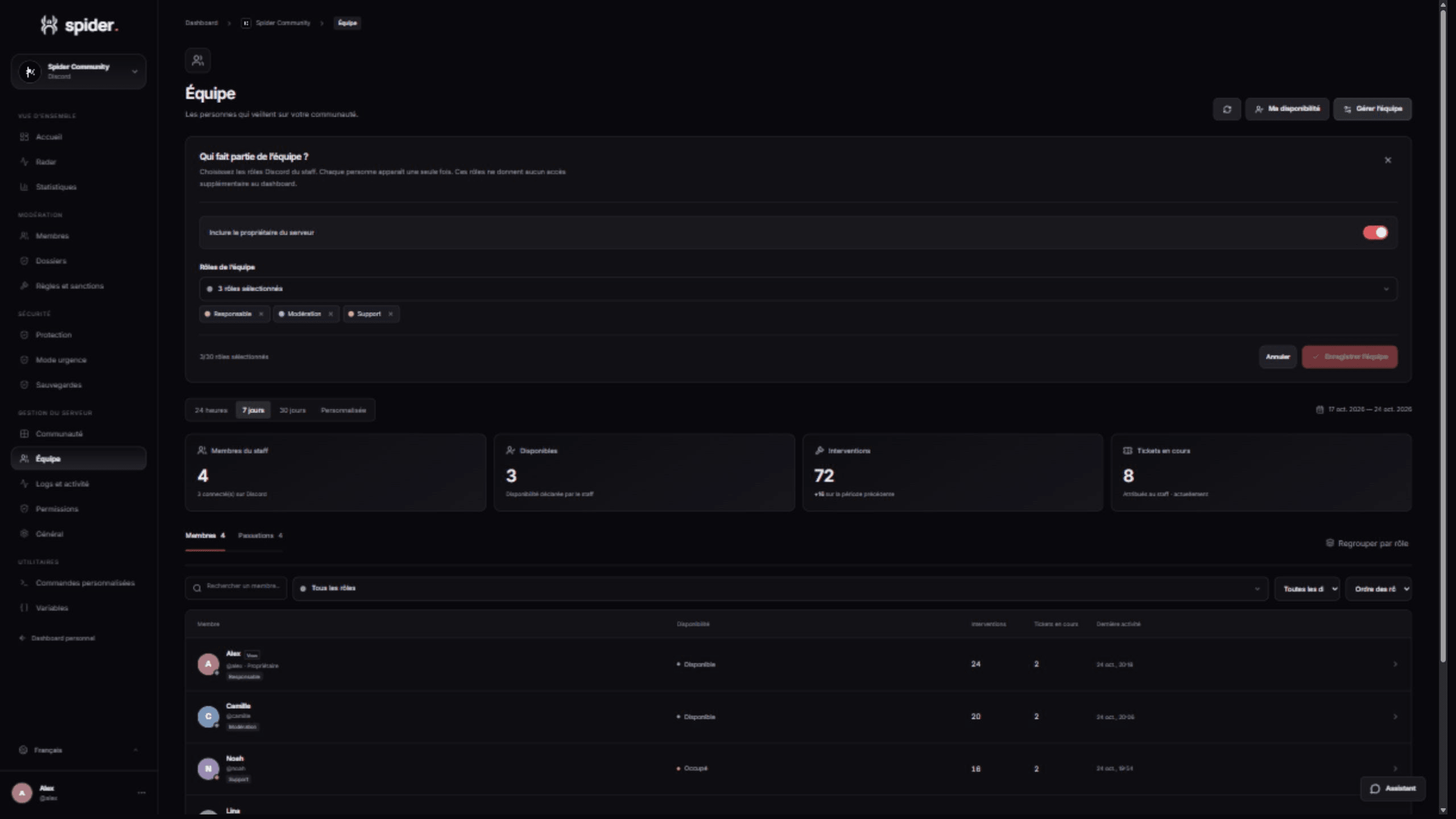Toggle Regrouper par rôle

[1367, 544]
